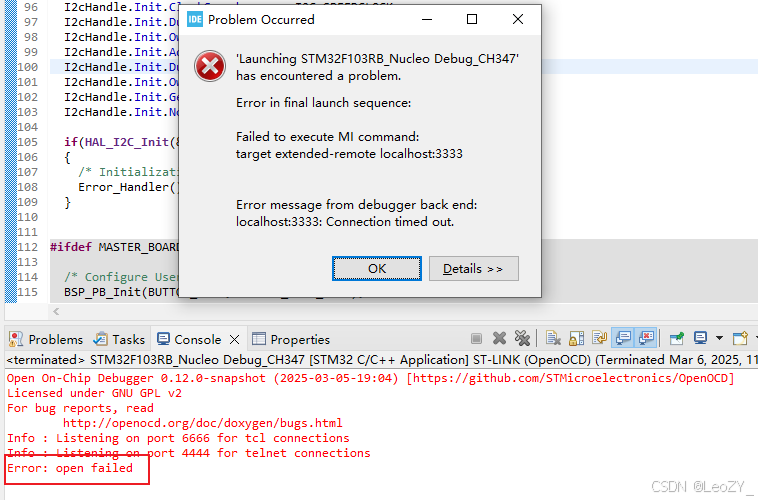Maximize the Problem Occurred dialog
The image size is (758, 500).
[x=472, y=19]
